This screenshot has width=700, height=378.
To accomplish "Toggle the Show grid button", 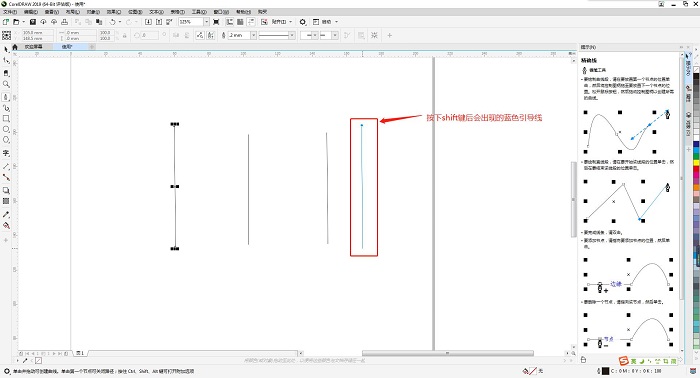I will tap(240, 21).
